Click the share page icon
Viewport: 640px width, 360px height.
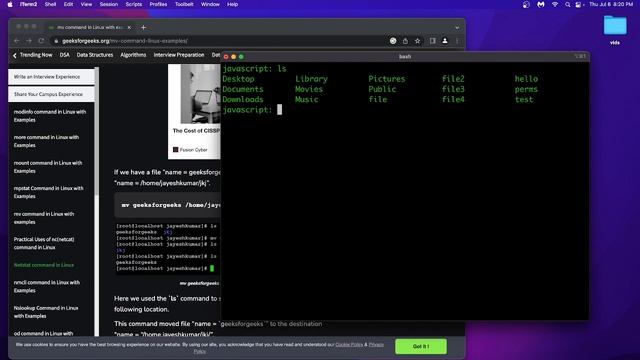tap(405, 41)
